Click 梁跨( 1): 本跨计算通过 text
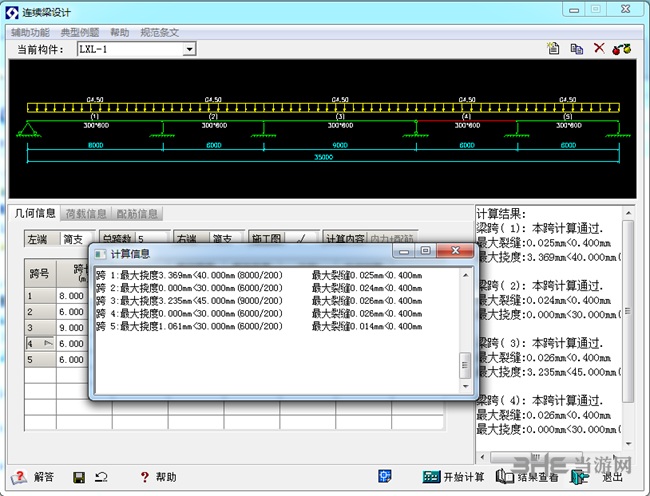This screenshot has height=496, width=650. coord(540,228)
